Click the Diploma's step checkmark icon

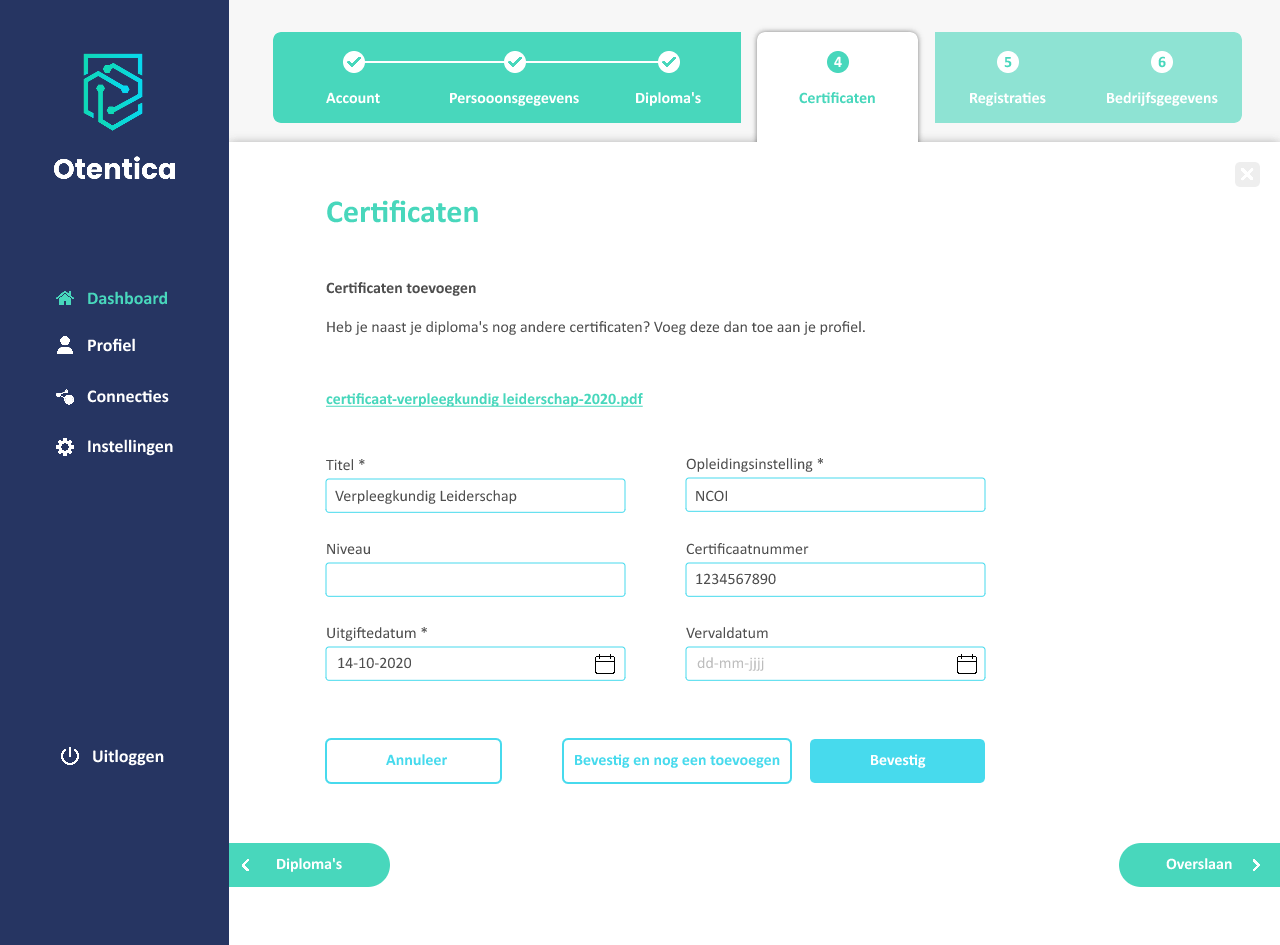669,62
